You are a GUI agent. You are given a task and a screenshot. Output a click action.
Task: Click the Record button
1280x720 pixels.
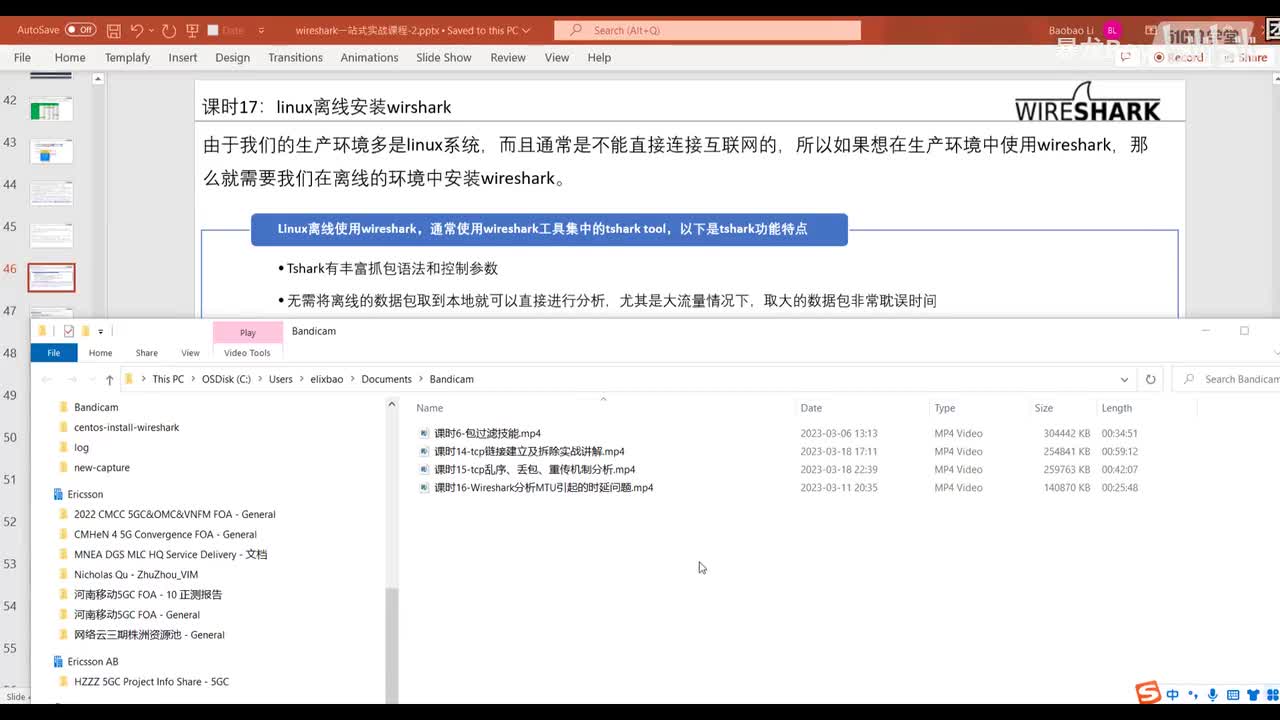coord(1178,57)
